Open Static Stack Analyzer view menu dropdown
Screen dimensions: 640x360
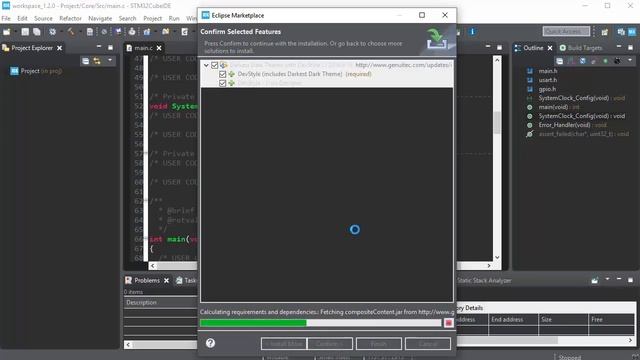coord(607,280)
